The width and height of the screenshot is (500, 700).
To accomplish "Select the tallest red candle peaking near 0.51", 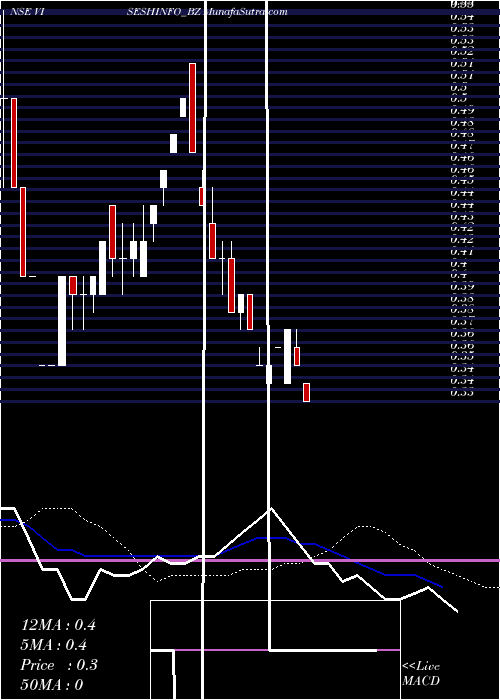I will click(x=192, y=108).
